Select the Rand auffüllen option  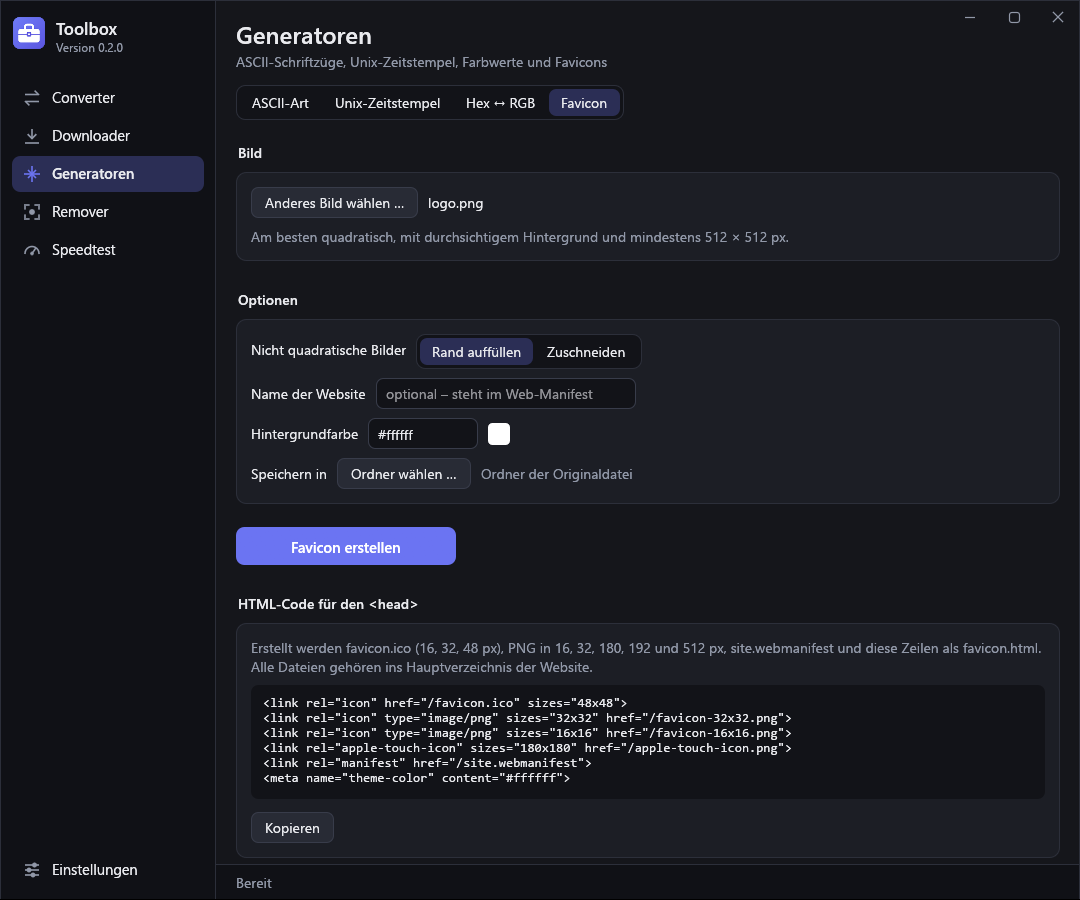click(476, 352)
